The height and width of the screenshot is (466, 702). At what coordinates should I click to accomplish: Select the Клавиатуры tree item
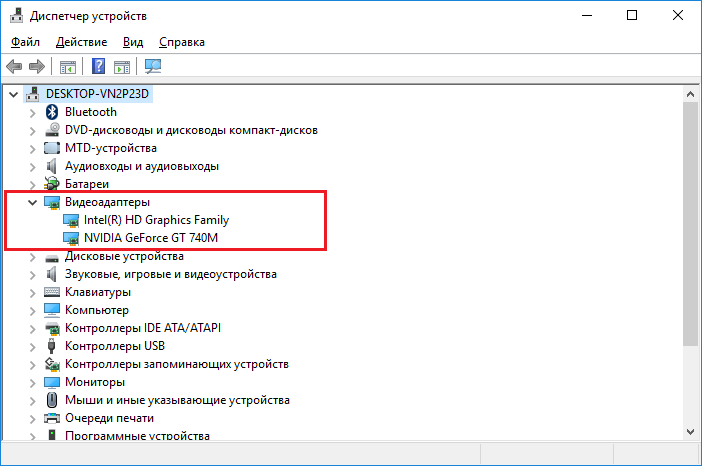(x=98, y=292)
